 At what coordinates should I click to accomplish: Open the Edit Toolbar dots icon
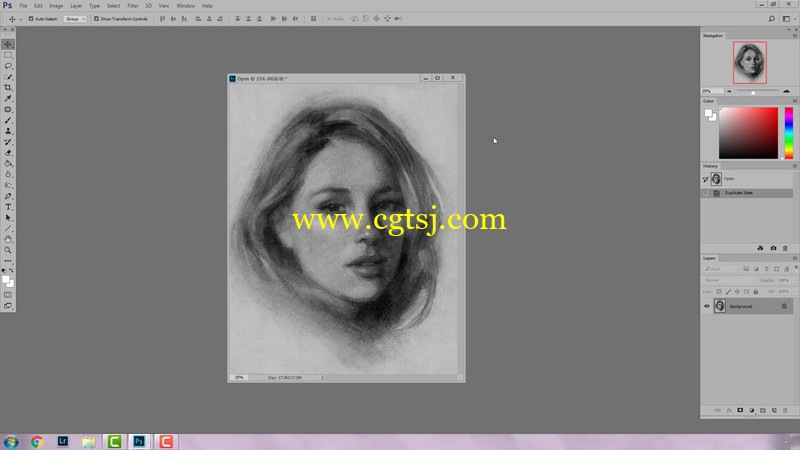coord(8,261)
